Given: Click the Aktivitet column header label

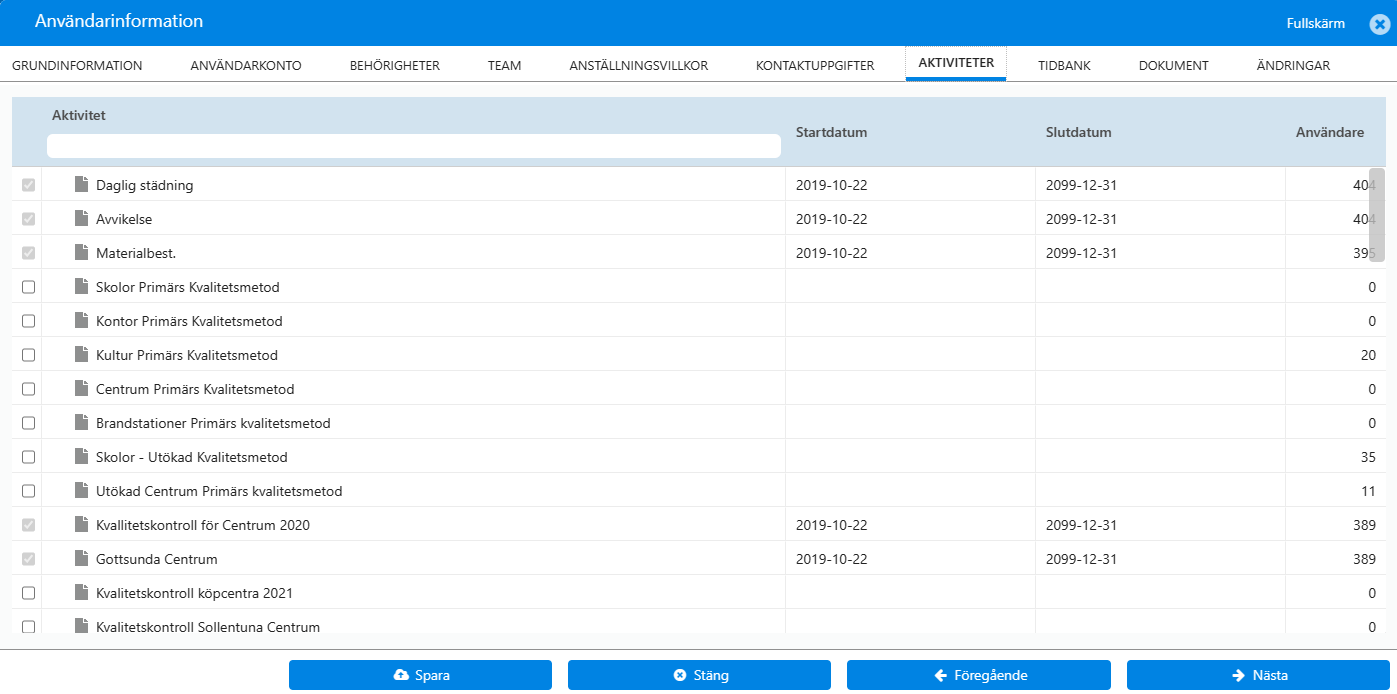Looking at the screenshot, I should click(79, 115).
